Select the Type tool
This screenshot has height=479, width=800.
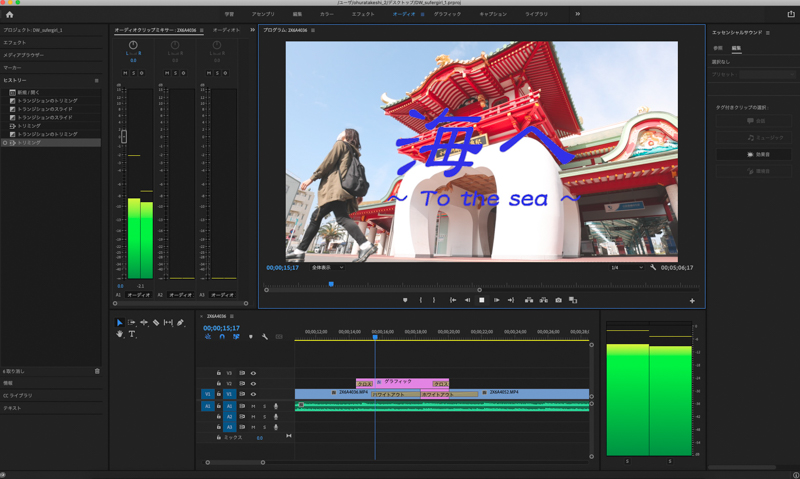[x=131, y=334]
